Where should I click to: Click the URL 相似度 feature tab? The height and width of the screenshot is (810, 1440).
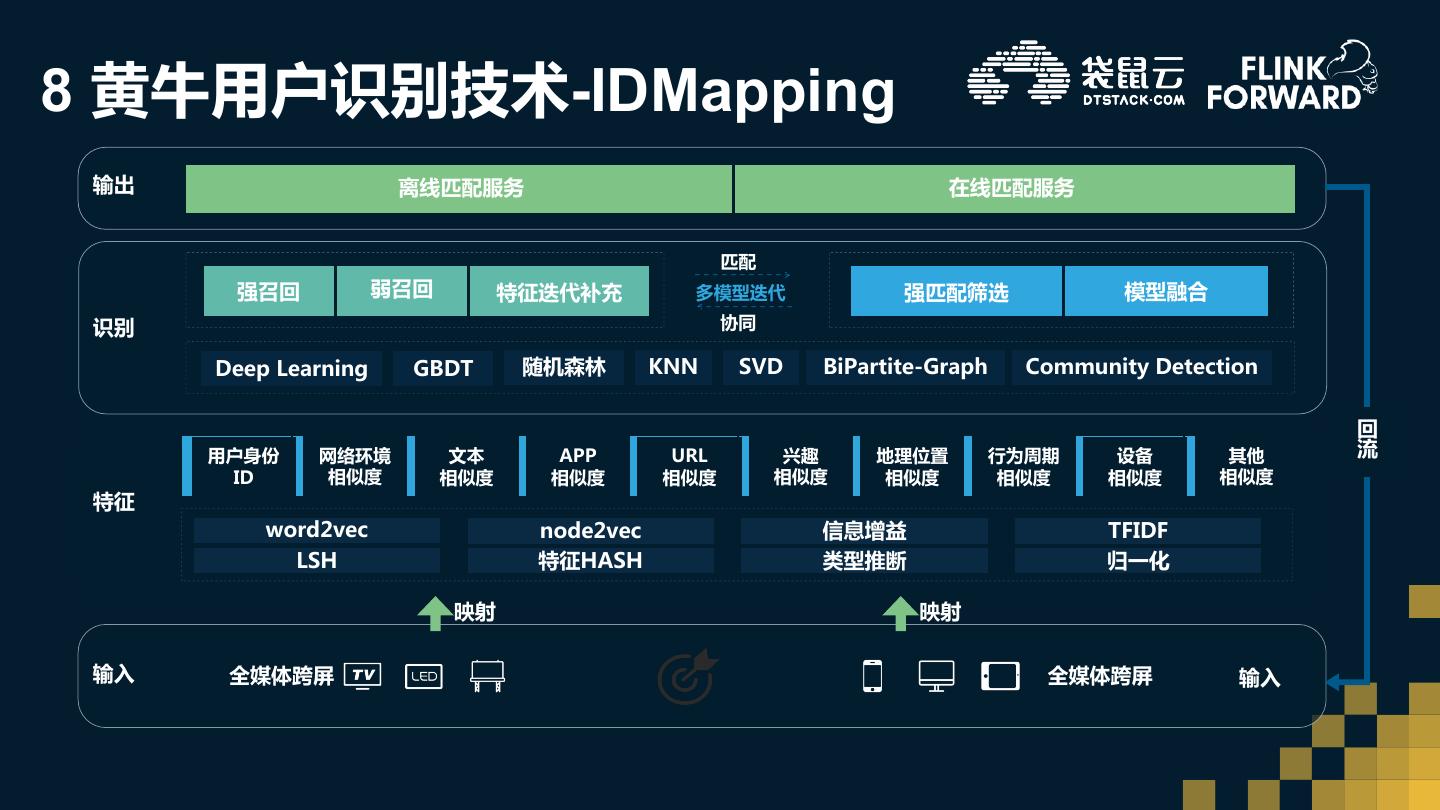689,466
